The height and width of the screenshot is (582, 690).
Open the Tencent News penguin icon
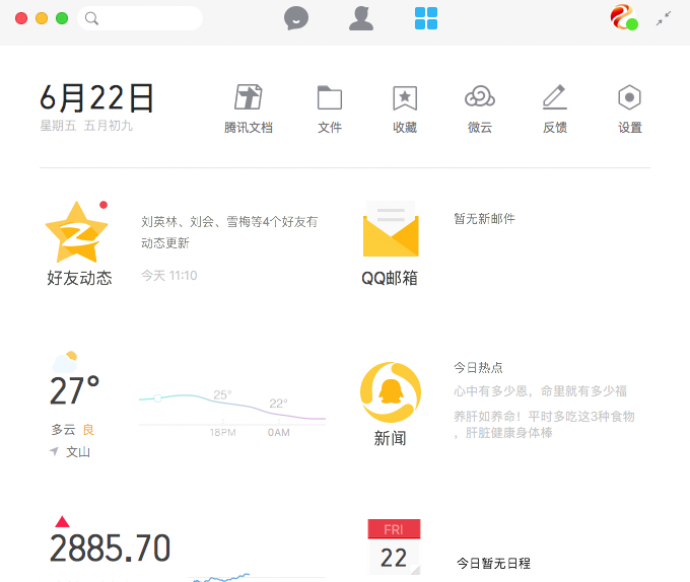click(x=390, y=392)
